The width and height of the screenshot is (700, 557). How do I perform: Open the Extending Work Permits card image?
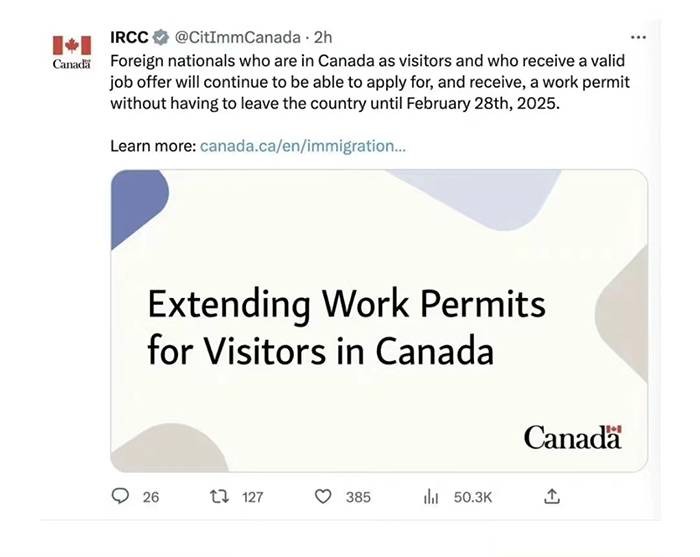[379, 320]
